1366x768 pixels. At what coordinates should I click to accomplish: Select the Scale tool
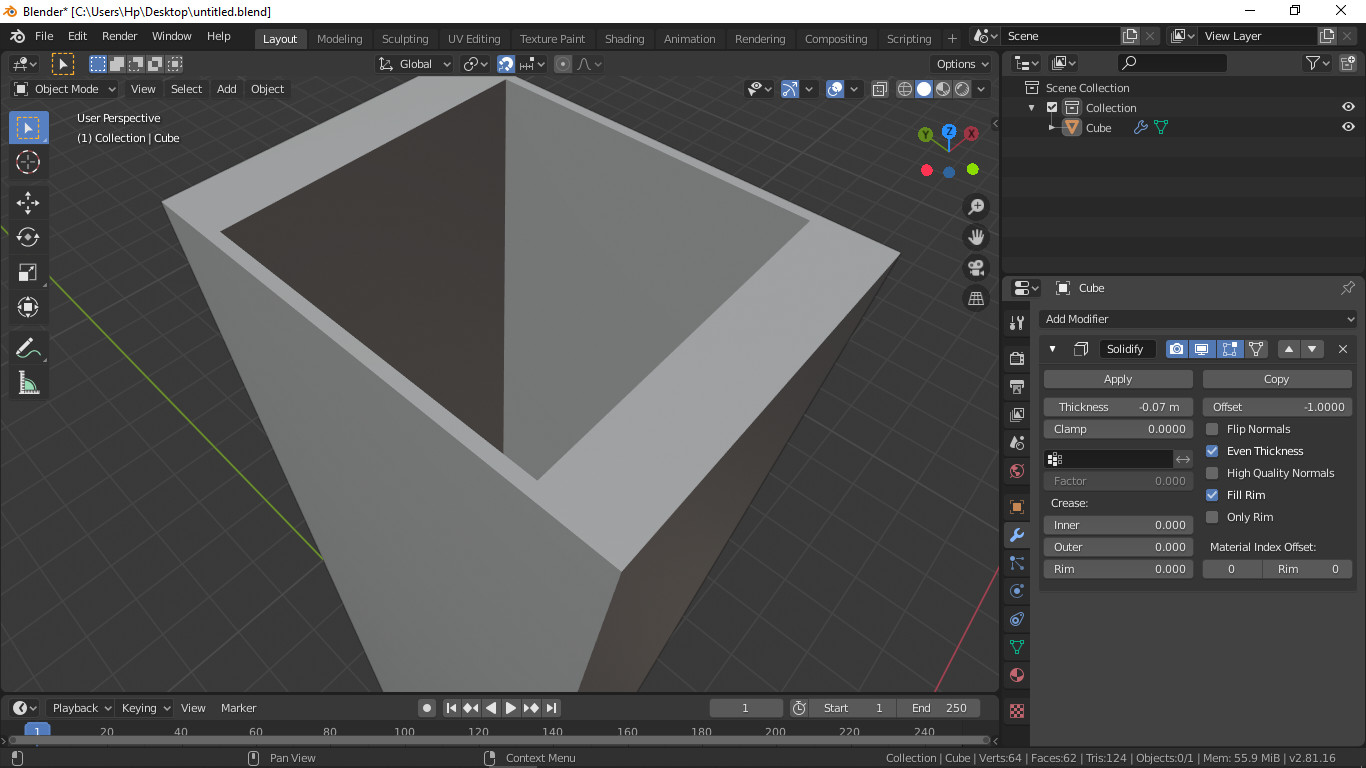[x=28, y=273]
